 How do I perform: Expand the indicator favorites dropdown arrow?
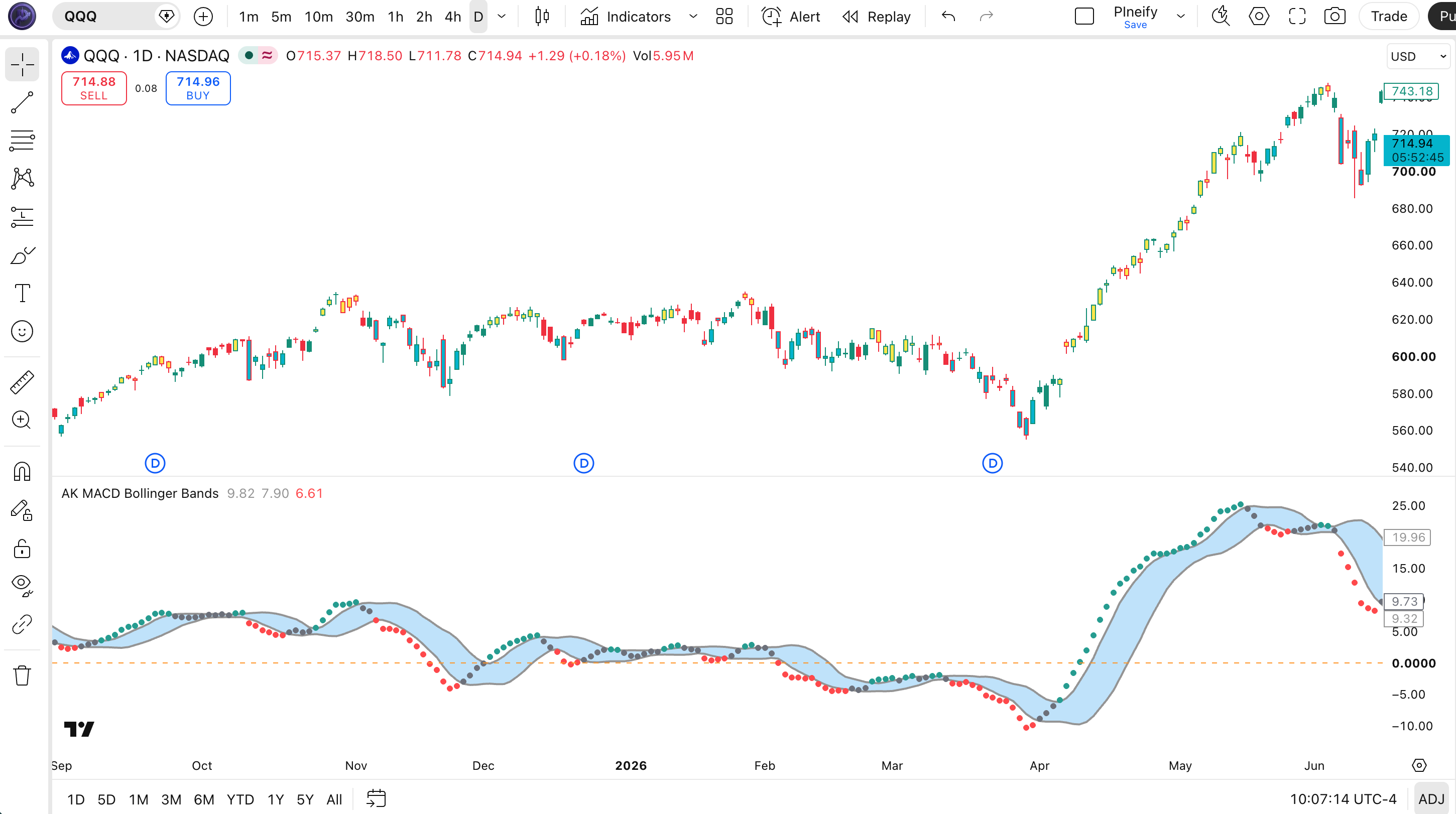pyautogui.click(x=693, y=17)
